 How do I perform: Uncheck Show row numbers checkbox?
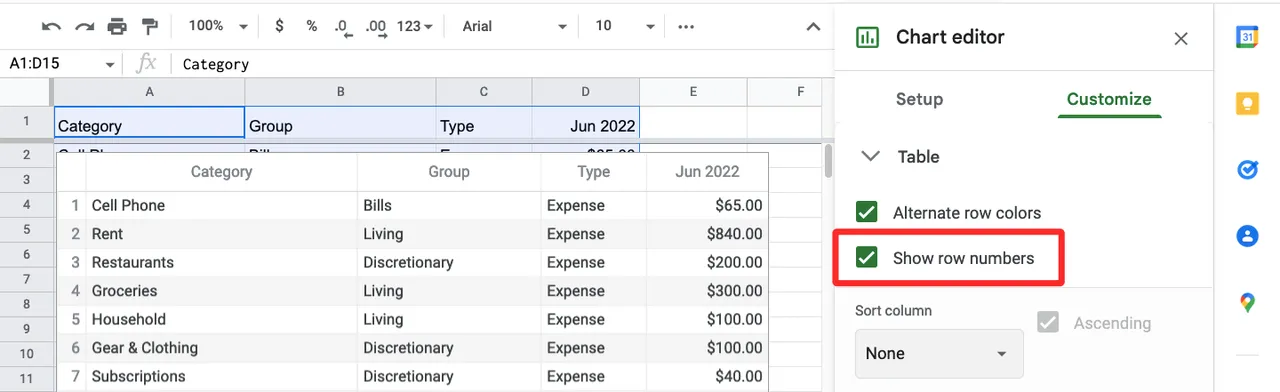tap(866, 258)
